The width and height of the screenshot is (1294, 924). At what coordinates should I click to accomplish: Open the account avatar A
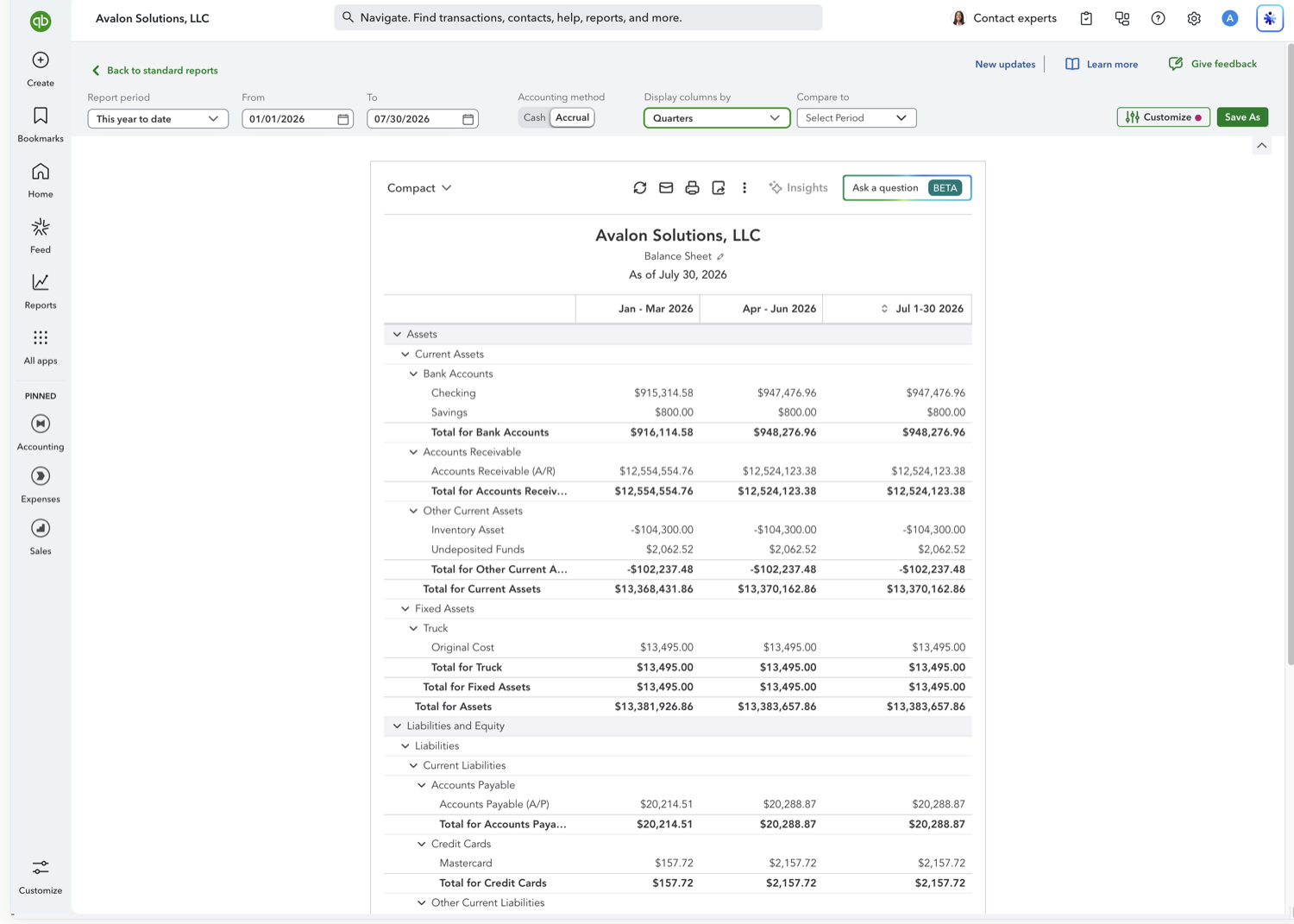1230,18
